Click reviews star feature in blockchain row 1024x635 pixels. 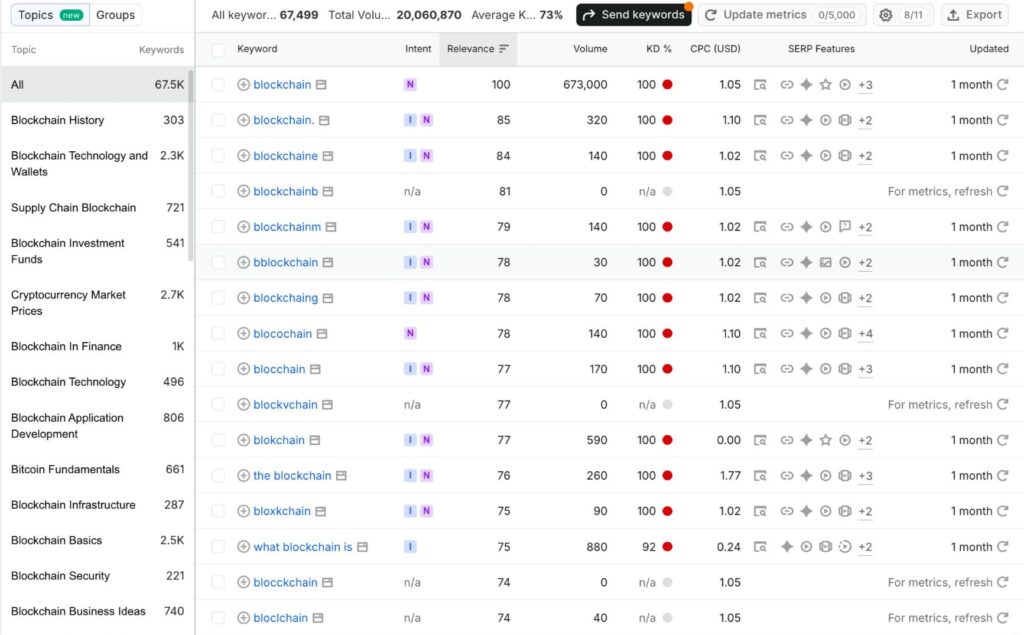point(825,84)
